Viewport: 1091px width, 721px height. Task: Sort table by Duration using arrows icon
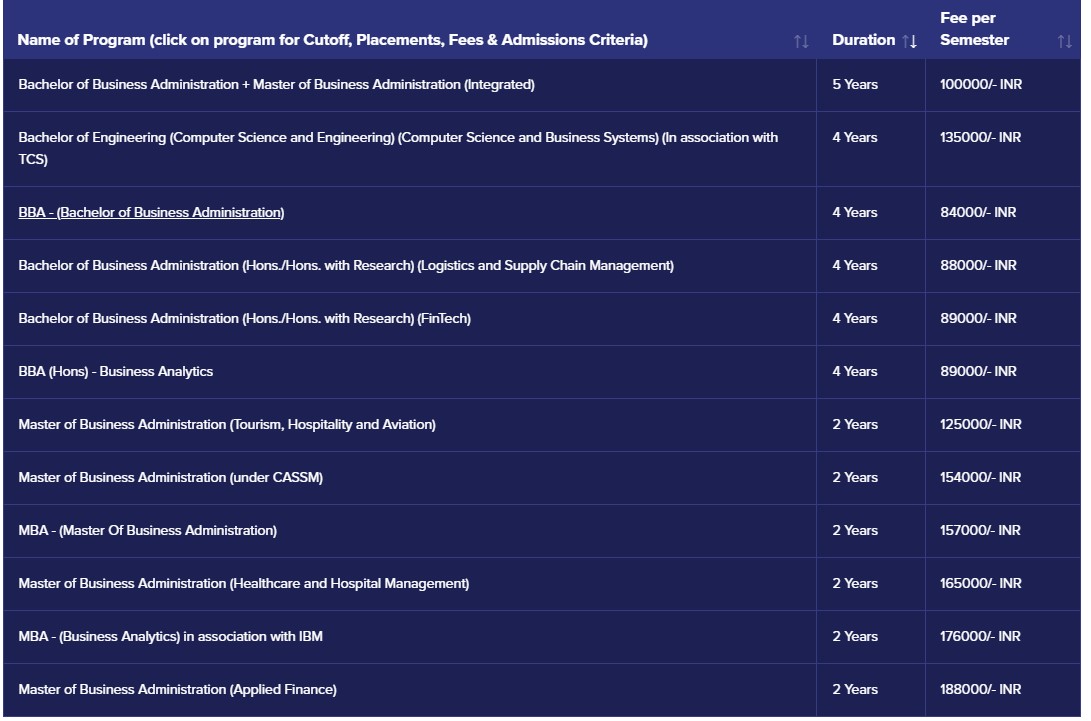point(909,41)
